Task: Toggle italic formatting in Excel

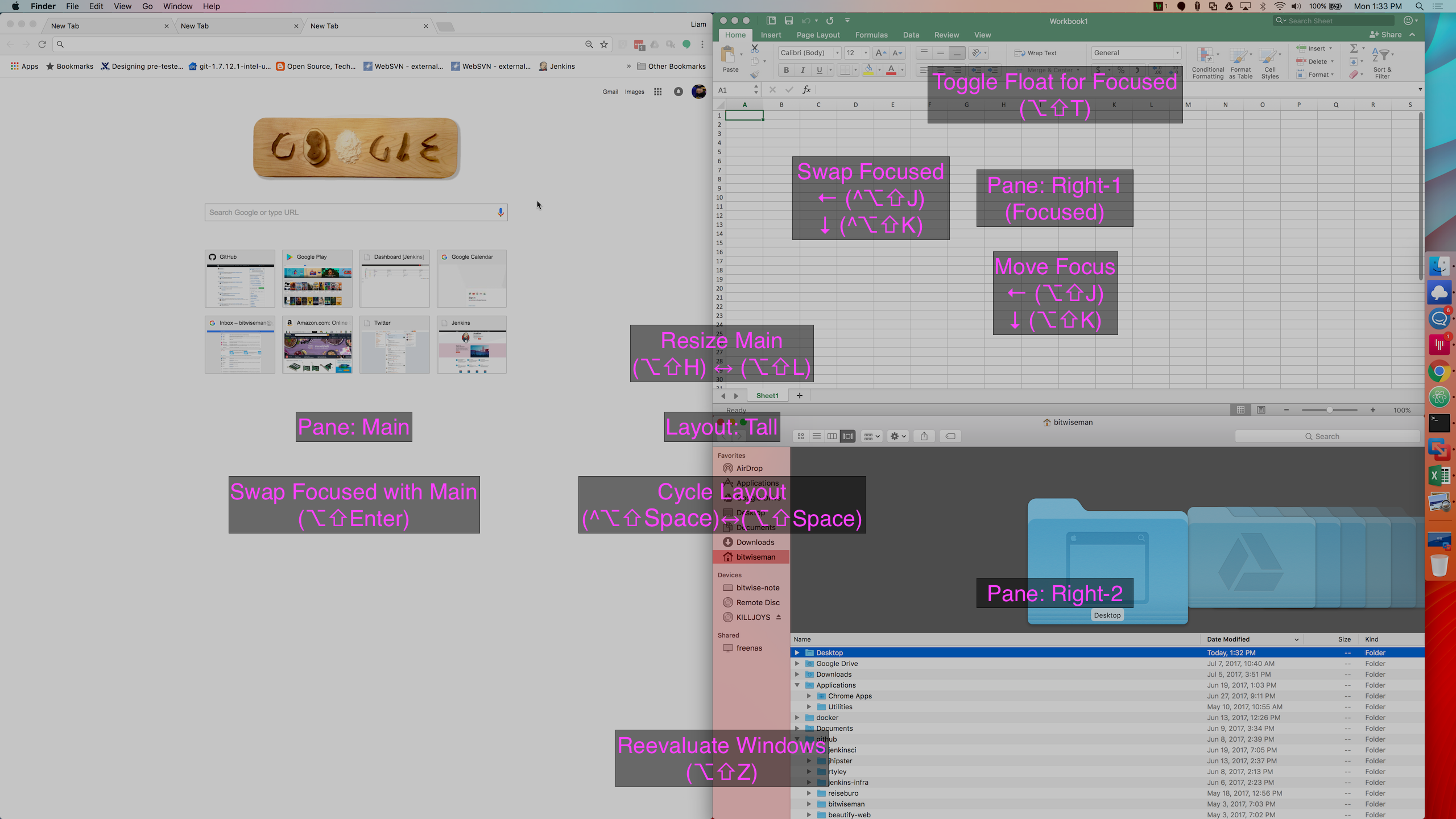Action: tap(803, 69)
